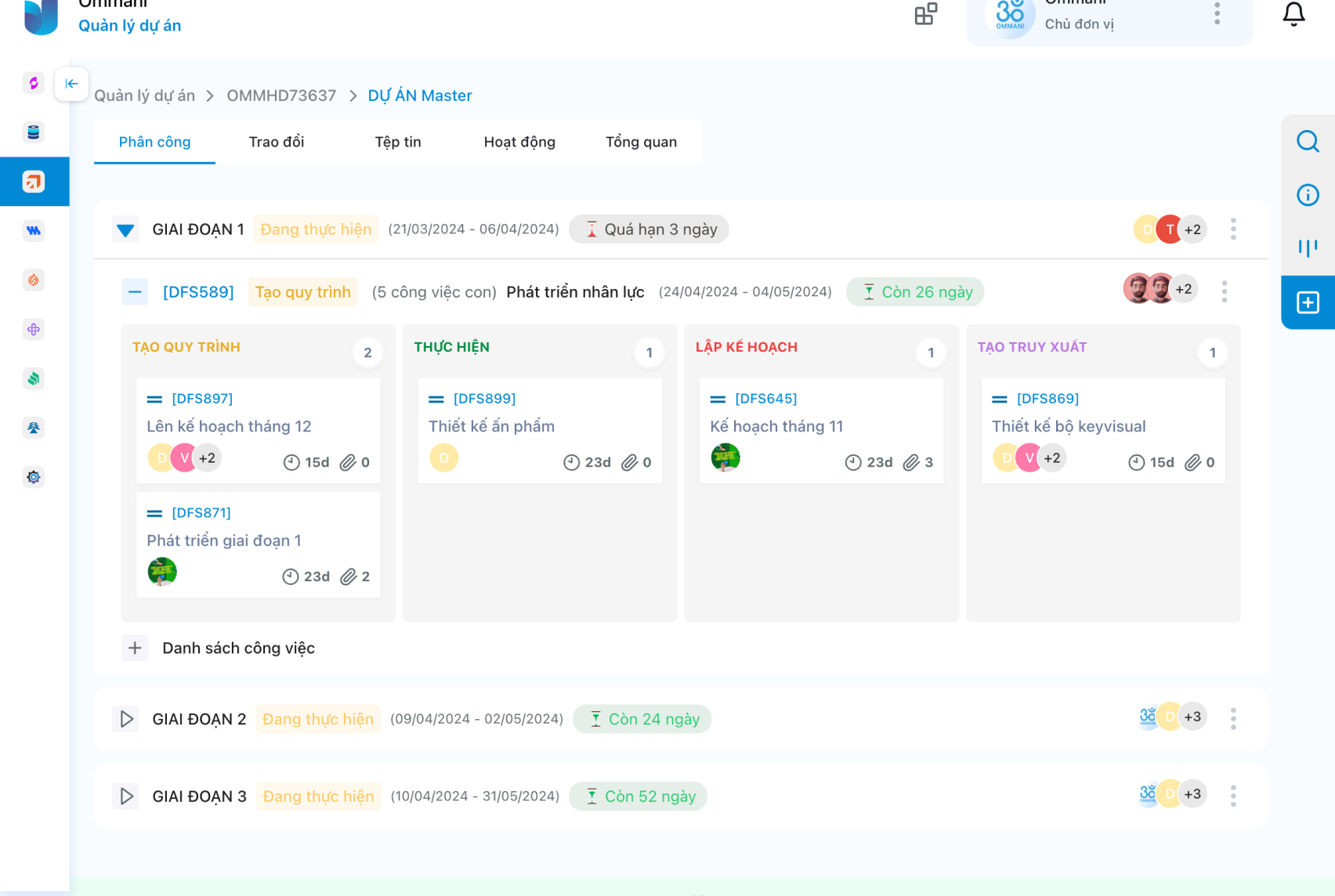Image resolution: width=1335 pixels, height=896 pixels.
Task: Open the info icon in right panel
Action: 1308,195
